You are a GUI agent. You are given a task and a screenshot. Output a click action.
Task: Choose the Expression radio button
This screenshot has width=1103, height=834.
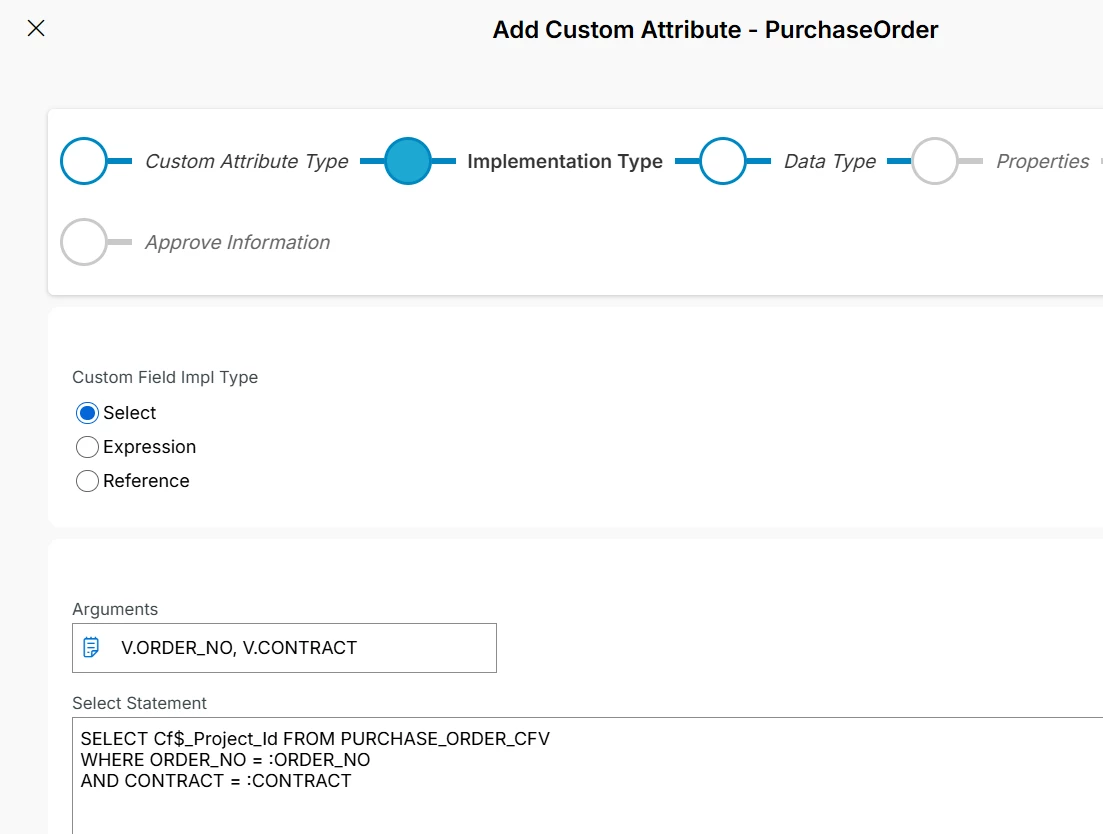click(x=88, y=447)
